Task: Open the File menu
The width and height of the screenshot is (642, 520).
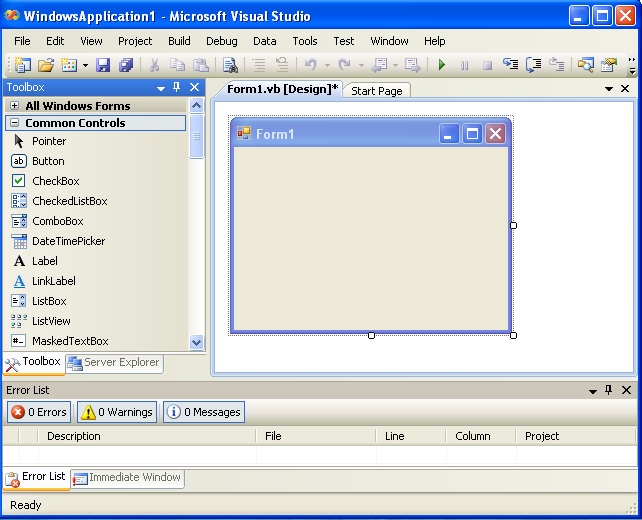Action: [x=22, y=41]
